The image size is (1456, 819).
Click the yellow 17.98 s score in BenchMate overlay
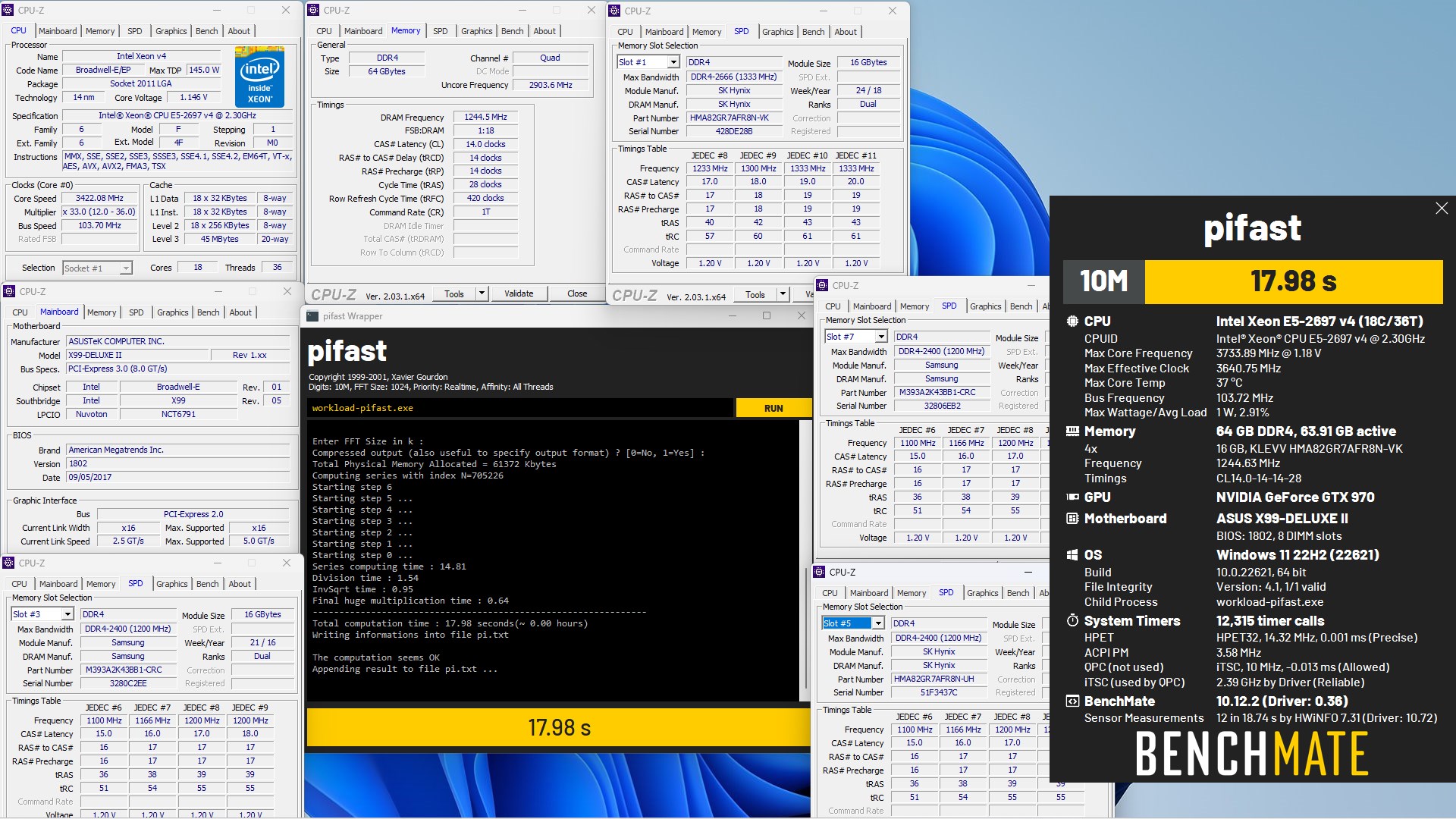point(1294,281)
